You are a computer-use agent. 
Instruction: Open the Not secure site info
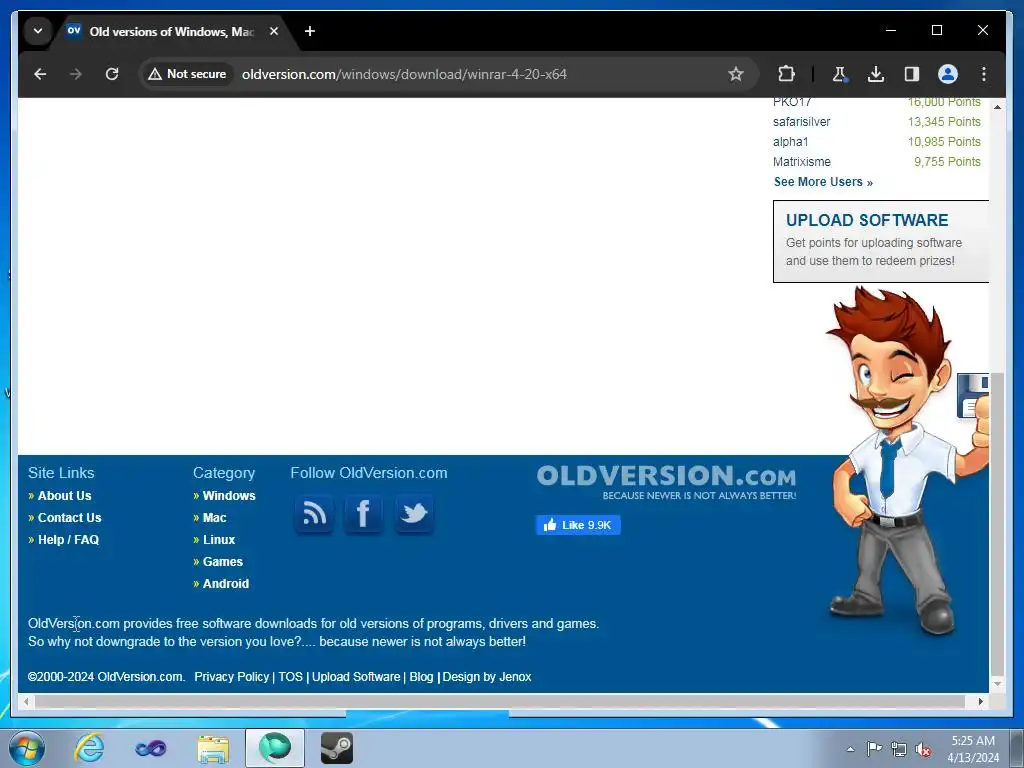[187, 74]
